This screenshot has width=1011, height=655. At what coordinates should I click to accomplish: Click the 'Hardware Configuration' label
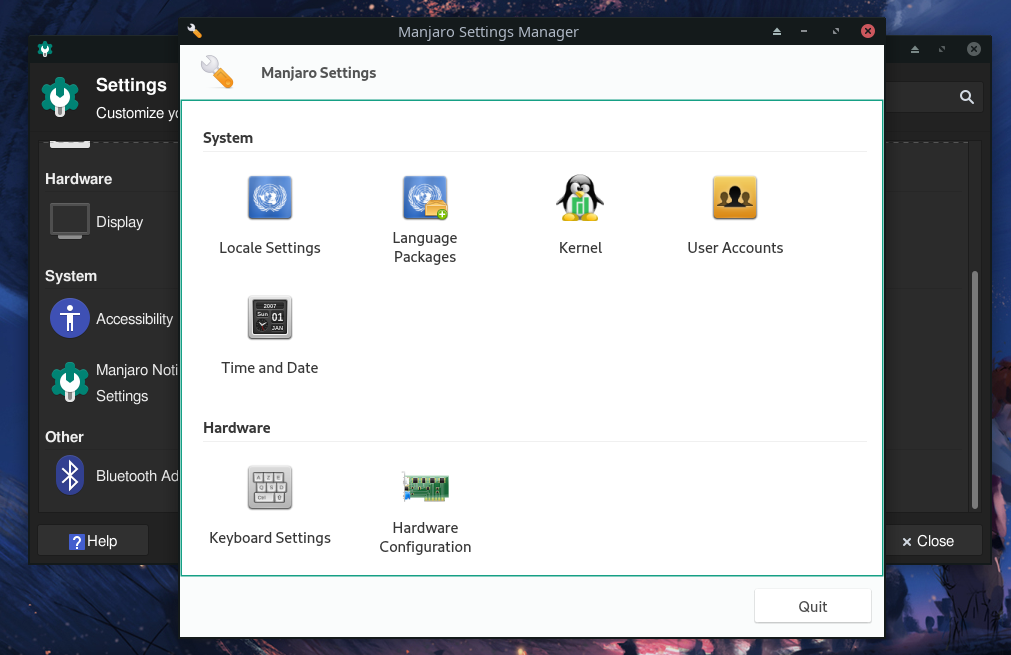(425, 537)
